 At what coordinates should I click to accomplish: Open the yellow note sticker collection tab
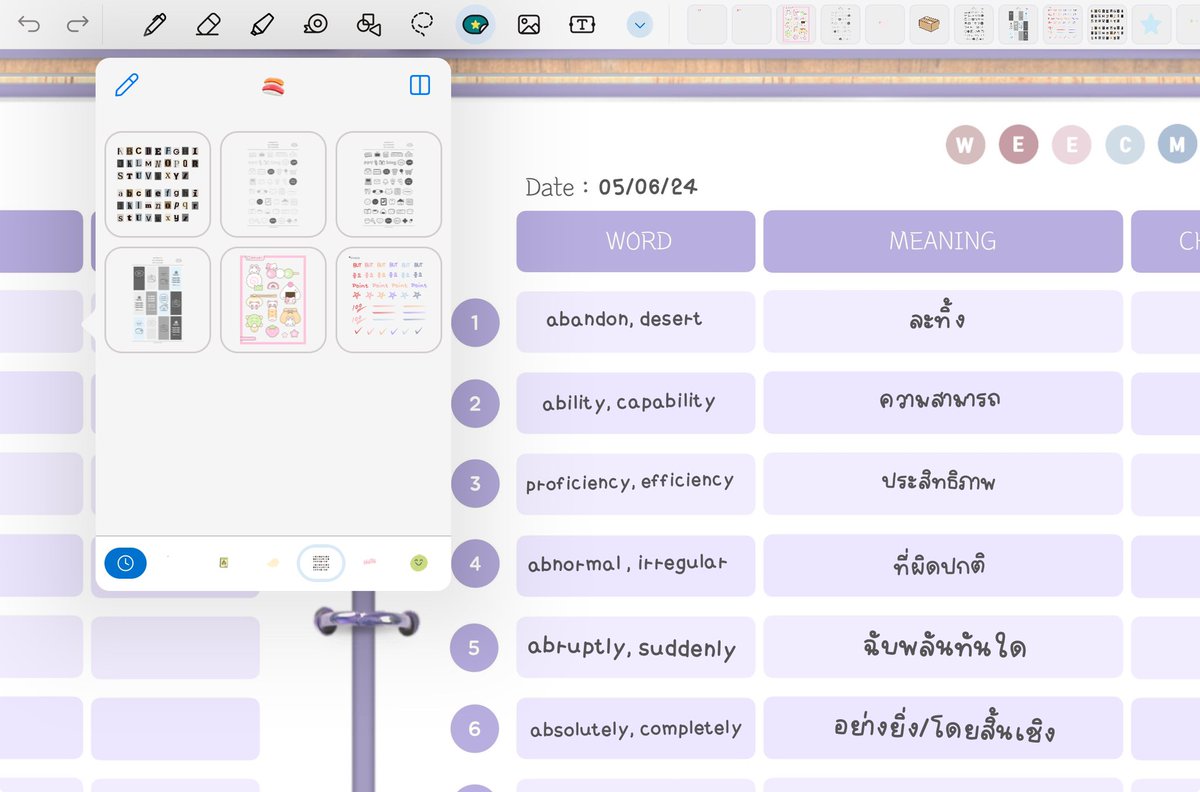coord(224,563)
